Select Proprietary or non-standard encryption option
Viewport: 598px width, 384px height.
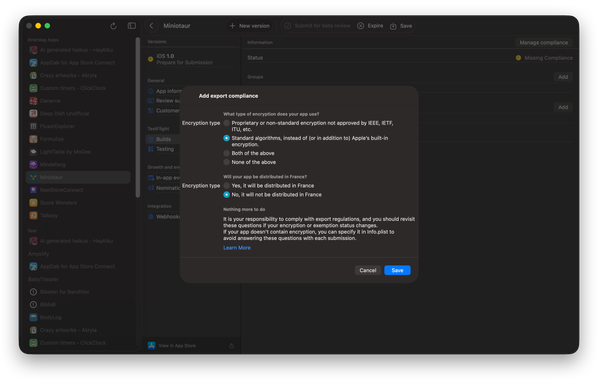(x=227, y=123)
